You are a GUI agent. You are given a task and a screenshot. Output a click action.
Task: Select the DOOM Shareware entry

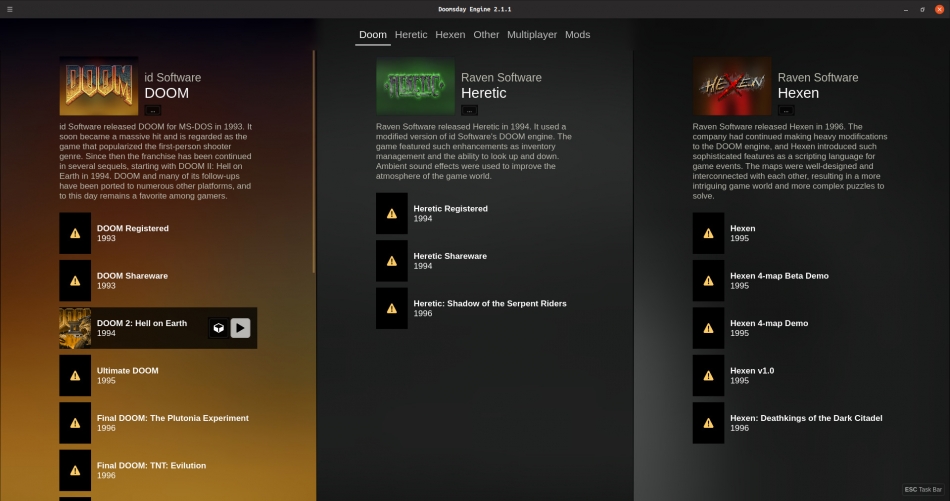coord(158,280)
